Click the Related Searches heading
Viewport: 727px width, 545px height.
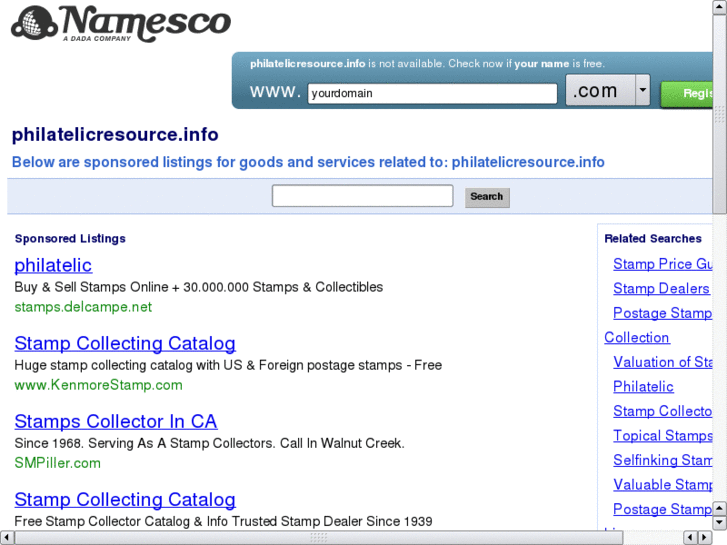click(653, 239)
